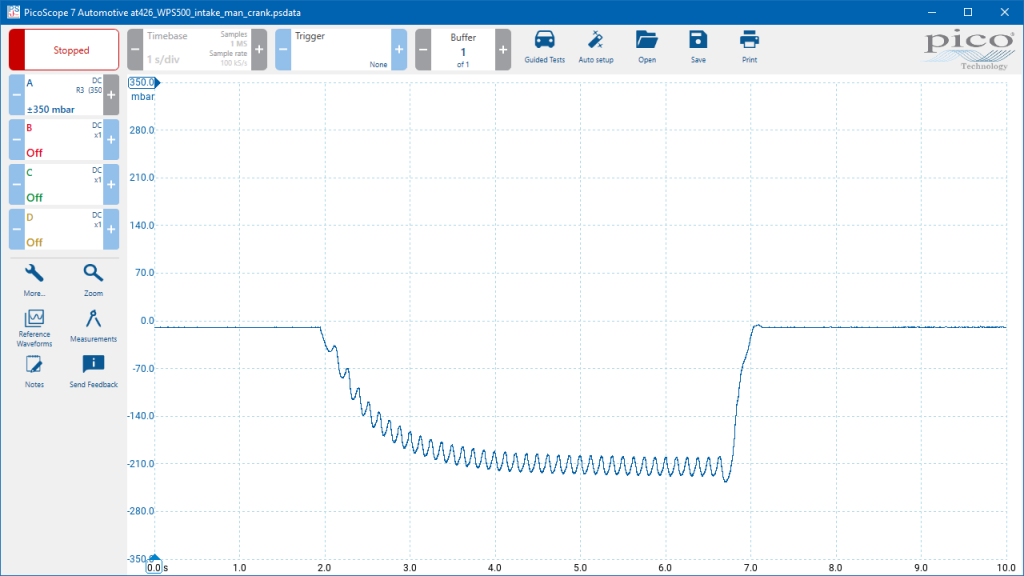Save the waveform file
This screenshot has height=576, width=1024.
pos(698,47)
